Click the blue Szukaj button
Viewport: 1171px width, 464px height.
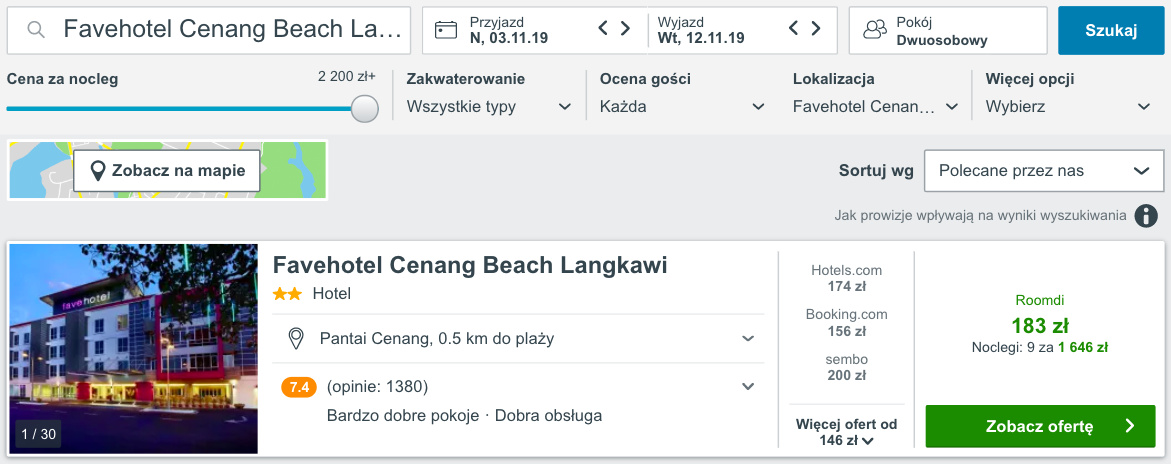pos(1111,31)
